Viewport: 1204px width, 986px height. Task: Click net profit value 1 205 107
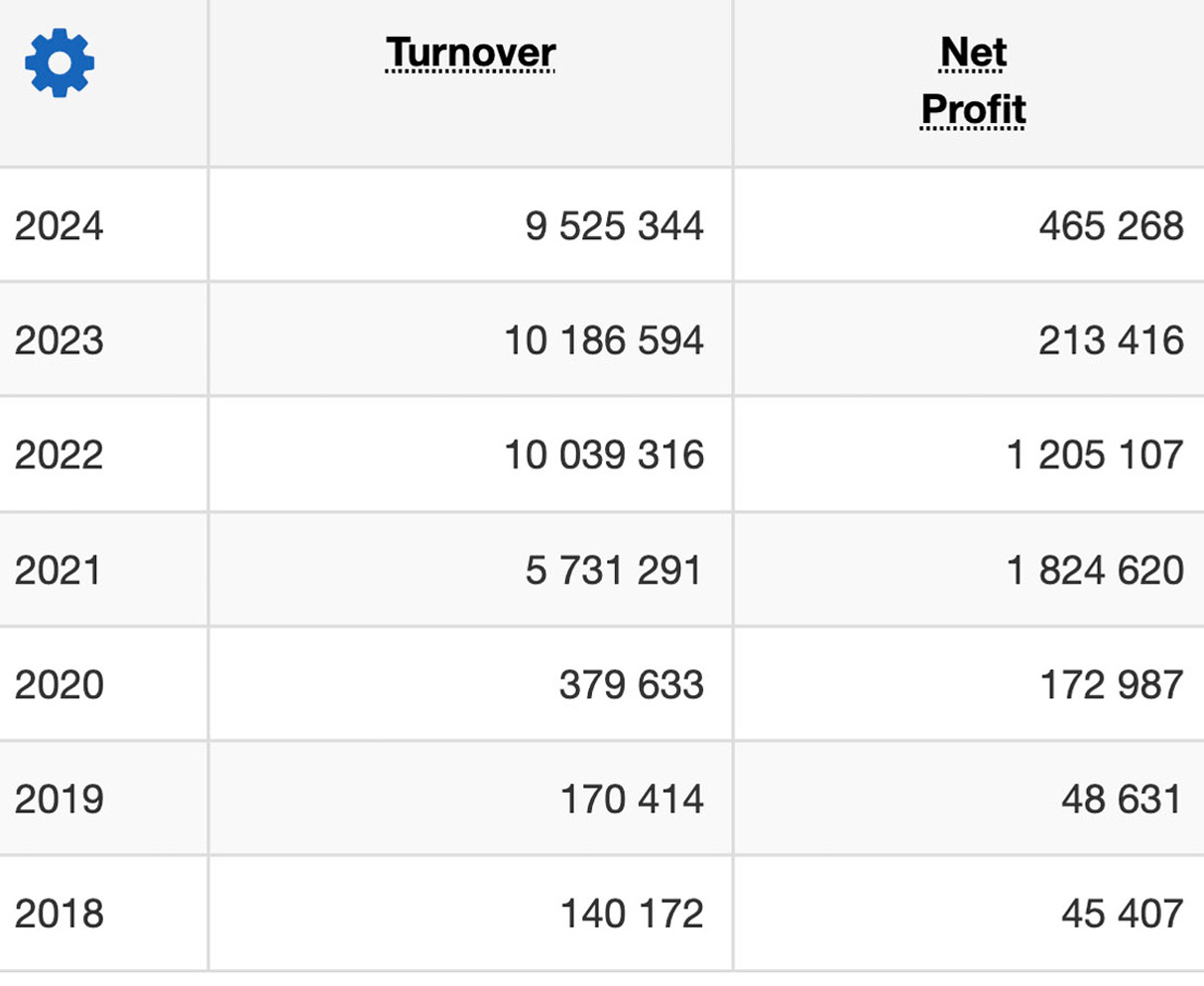tap(1095, 455)
